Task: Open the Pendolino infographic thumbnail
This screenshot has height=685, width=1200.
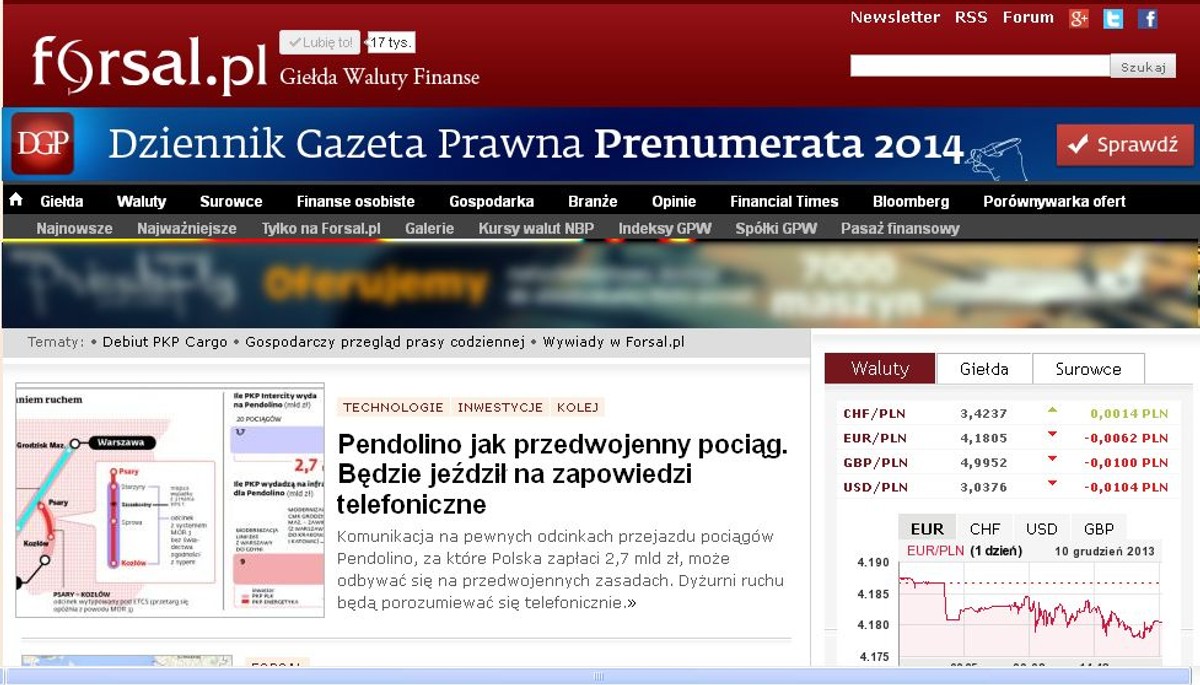Action: coord(170,500)
